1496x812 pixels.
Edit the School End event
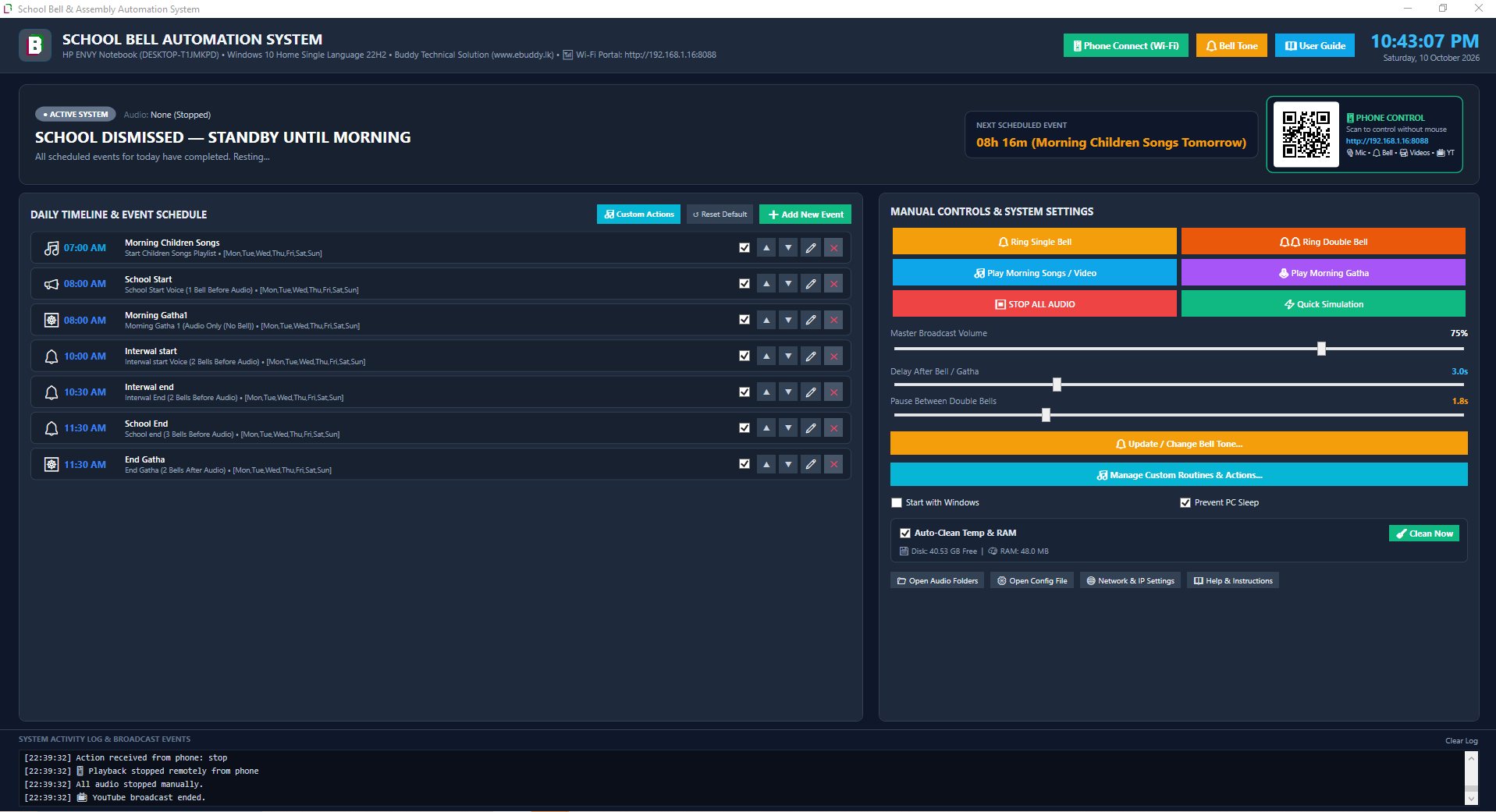811,428
